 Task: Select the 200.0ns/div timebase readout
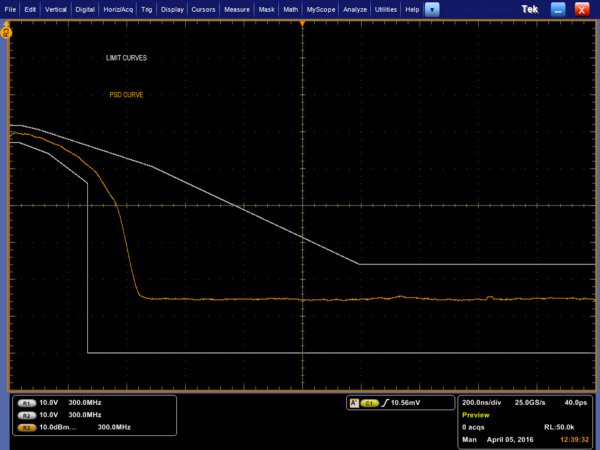(x=481, y=403)
